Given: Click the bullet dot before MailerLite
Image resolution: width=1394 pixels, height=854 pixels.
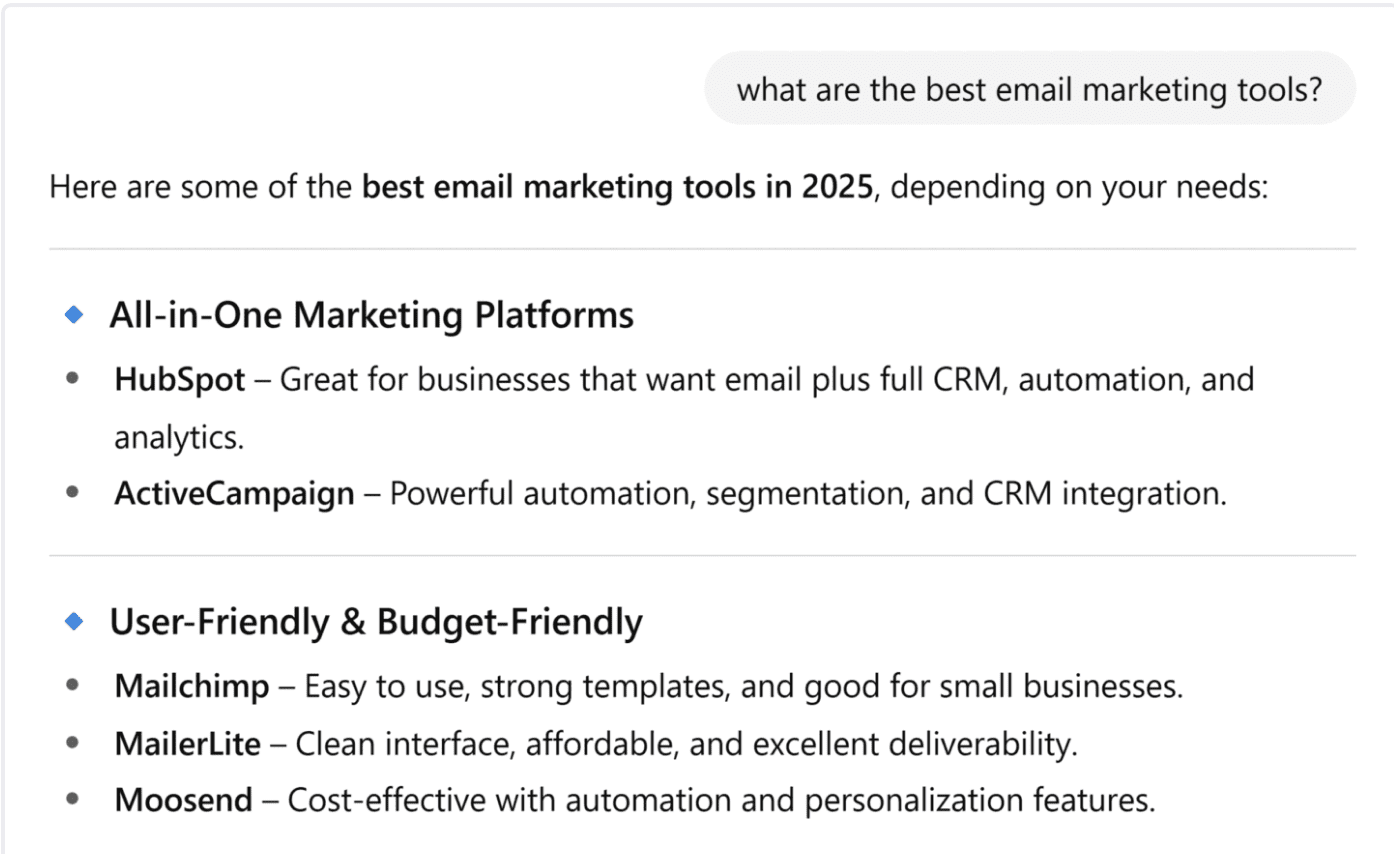Looking at the screenshot, I should pyautogui.click(x=72, y=743).
